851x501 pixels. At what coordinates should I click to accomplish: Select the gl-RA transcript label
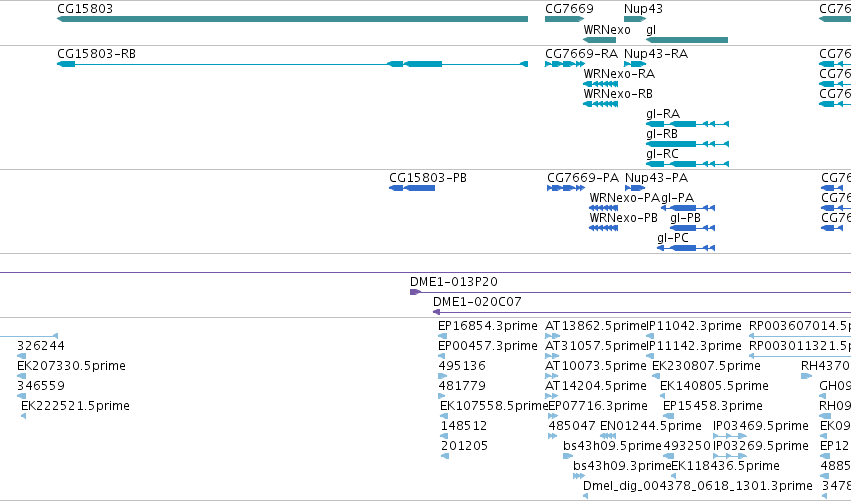[x=663, y=114]
